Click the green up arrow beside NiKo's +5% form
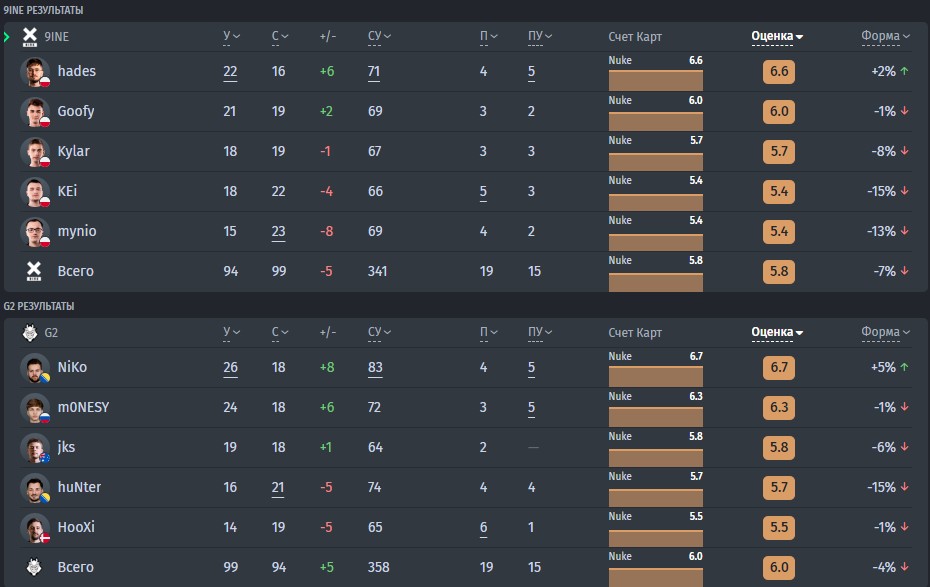Screen dimensions: 930x587 pyautogui.click(x=904, y=367)
